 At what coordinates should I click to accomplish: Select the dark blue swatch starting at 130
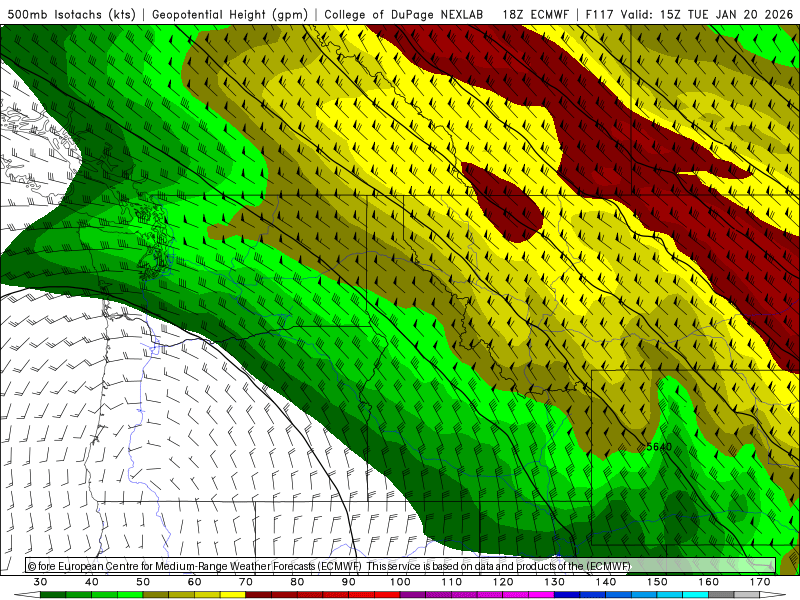pos(567,594)
